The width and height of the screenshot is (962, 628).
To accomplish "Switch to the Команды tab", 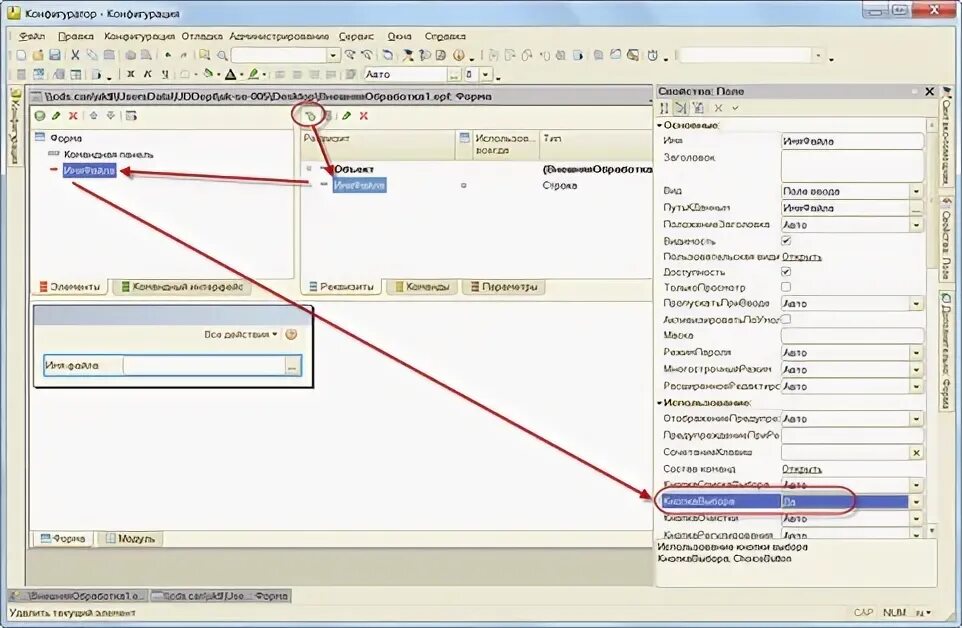I will 422,286.
